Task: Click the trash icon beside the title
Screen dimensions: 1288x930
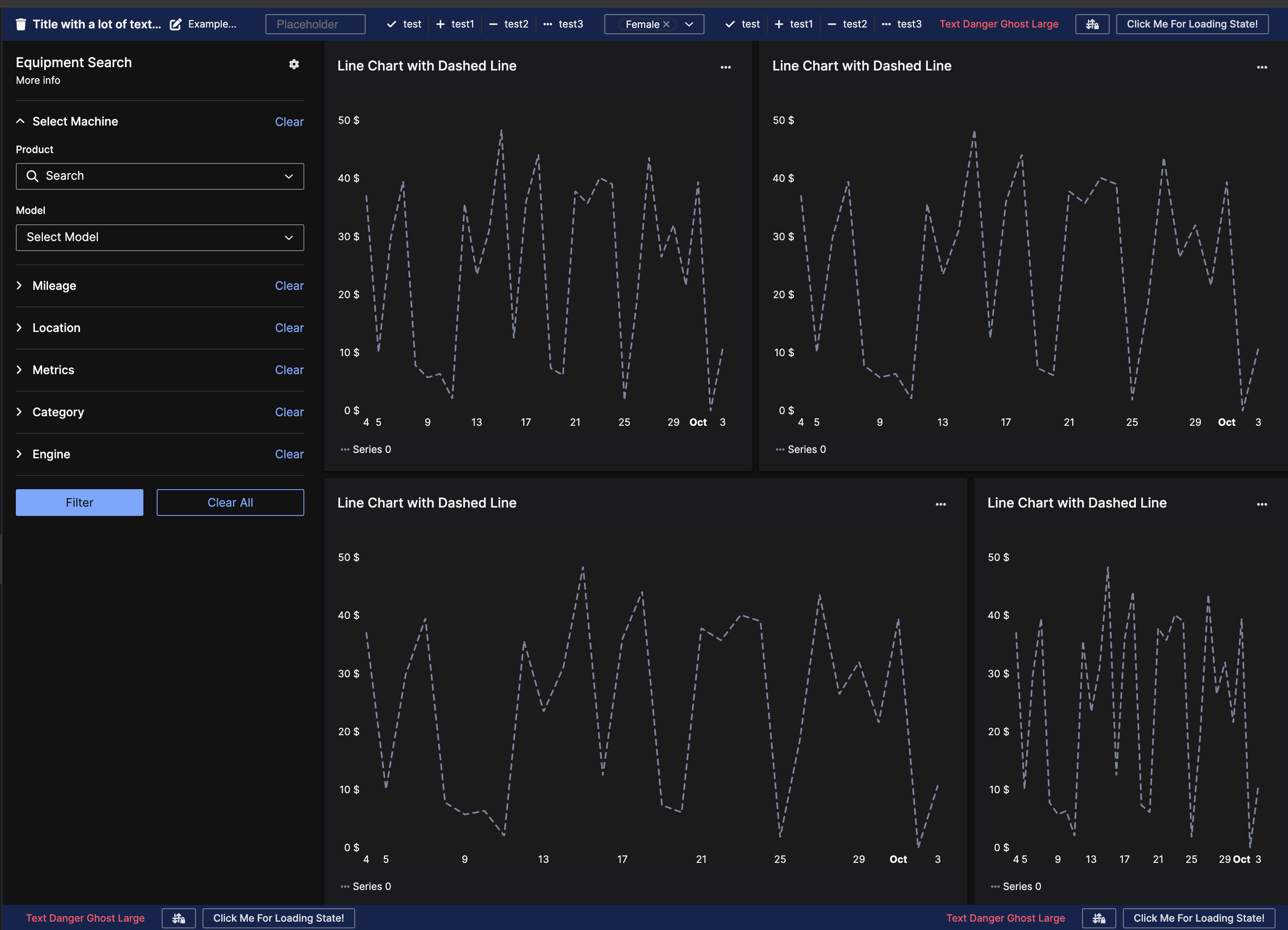Action: point(21,24)
